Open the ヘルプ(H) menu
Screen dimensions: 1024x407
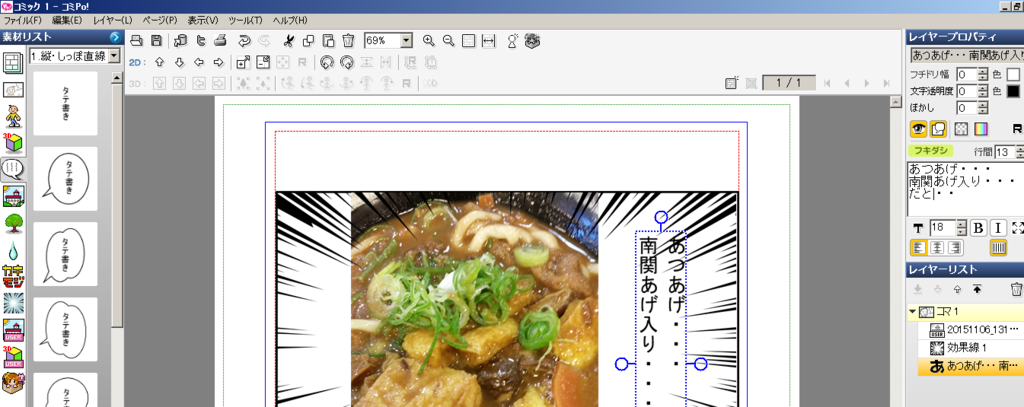click(x=290, y=20)
